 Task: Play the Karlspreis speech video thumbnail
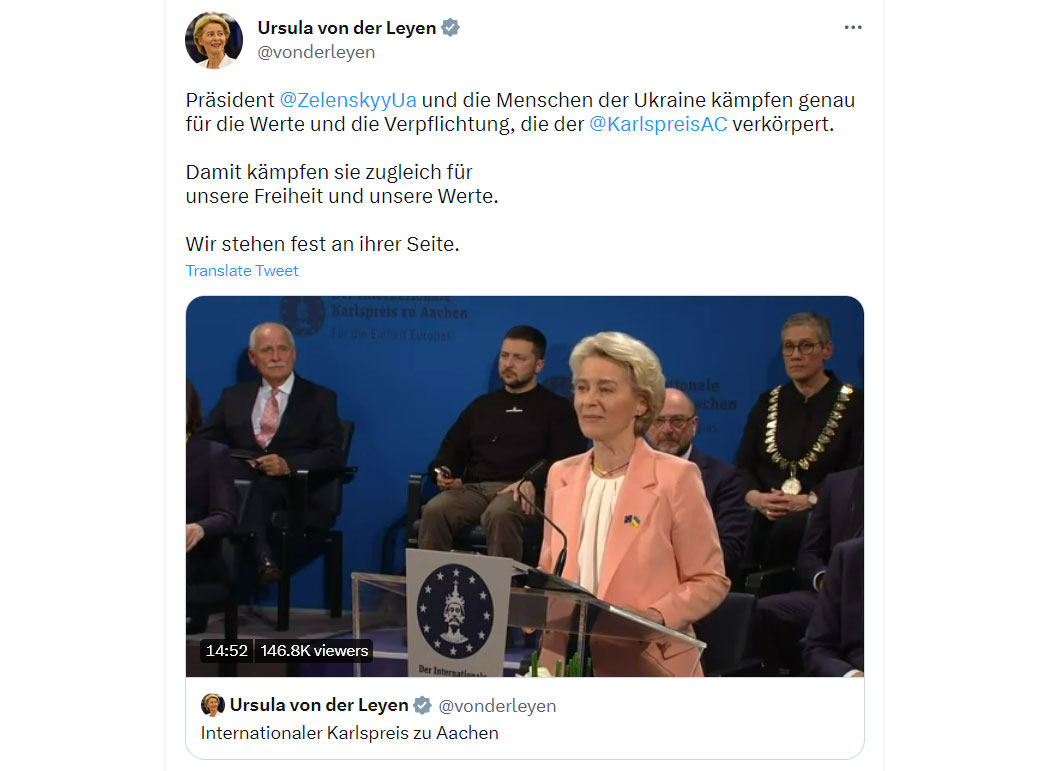pos(524,486)
